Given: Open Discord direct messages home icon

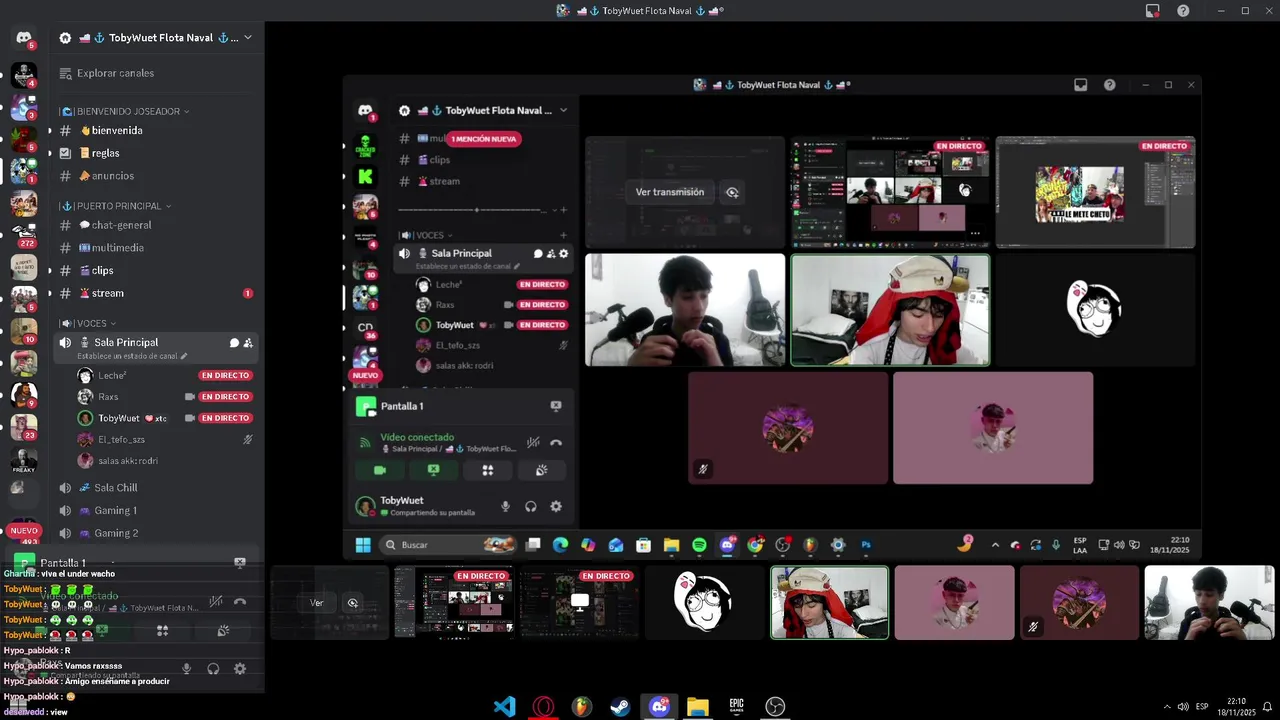Looking at the screenshot, I should [24, 37].
